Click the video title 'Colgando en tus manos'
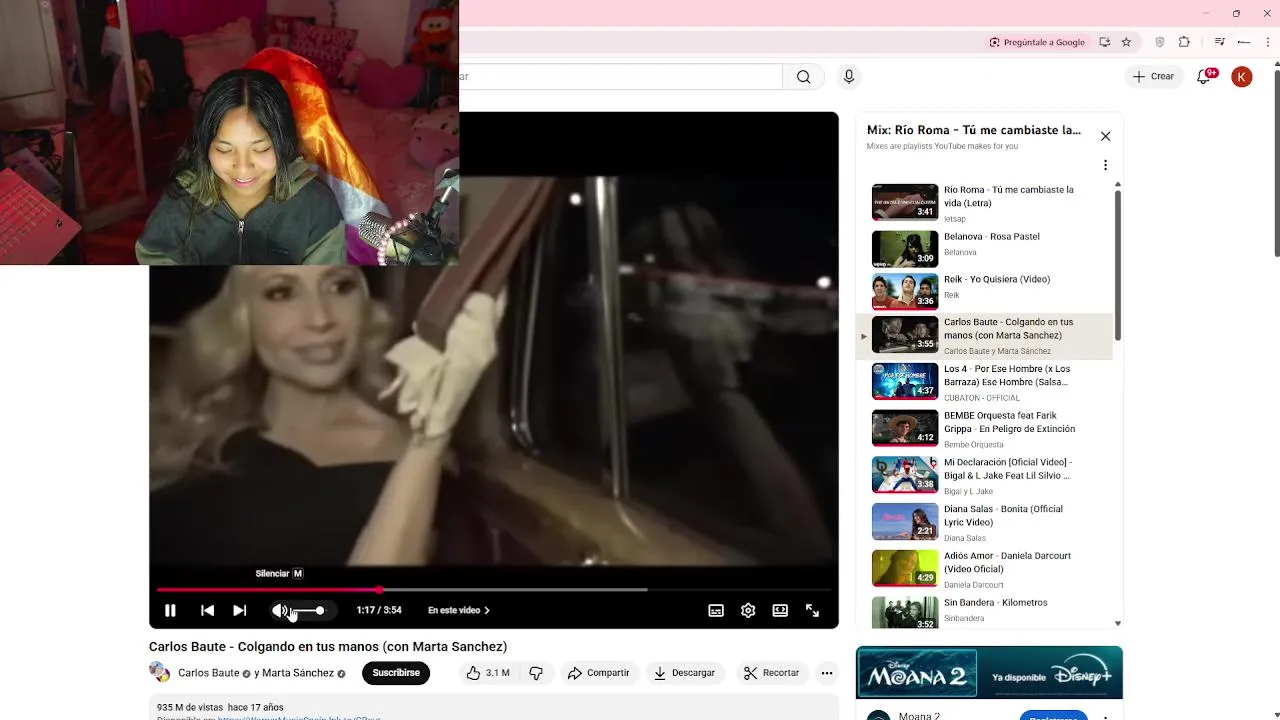 pos(328,647)
